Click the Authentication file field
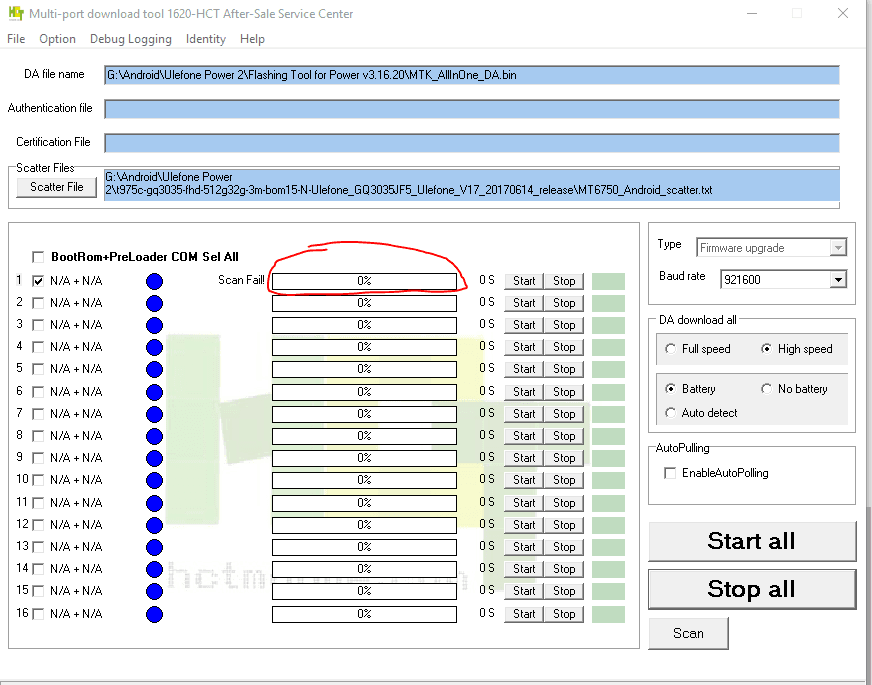 tap(472, 109)
